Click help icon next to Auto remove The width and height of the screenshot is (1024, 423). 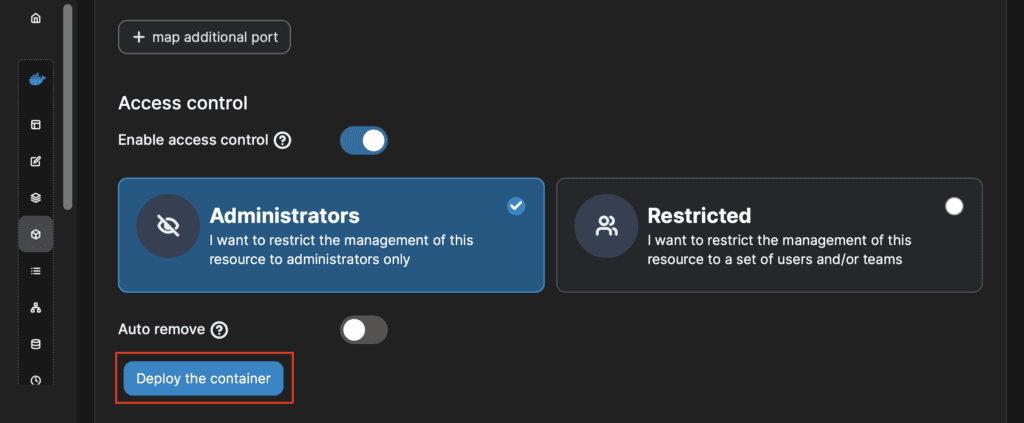220,329
